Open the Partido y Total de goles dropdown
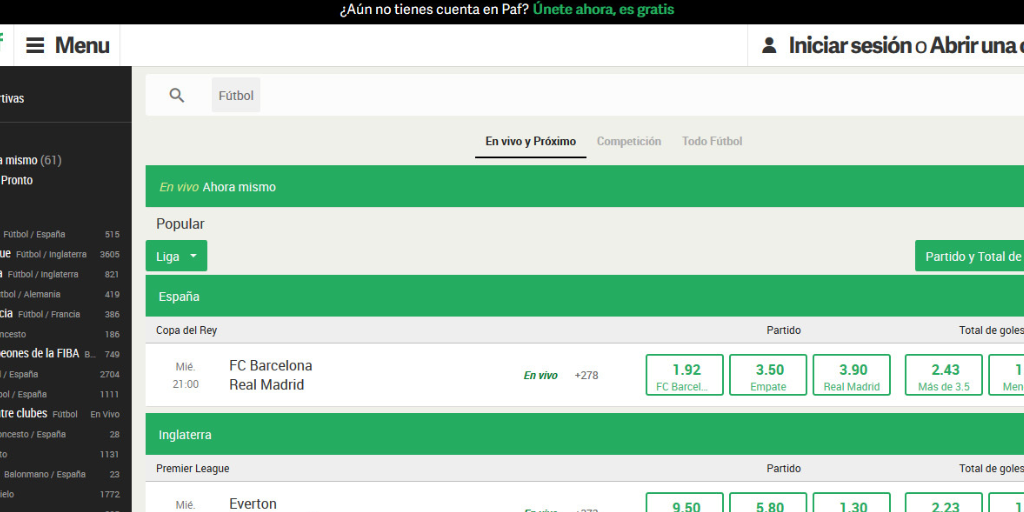The height and width of the screenshot is (512, 1024). [x=970, y=256]
